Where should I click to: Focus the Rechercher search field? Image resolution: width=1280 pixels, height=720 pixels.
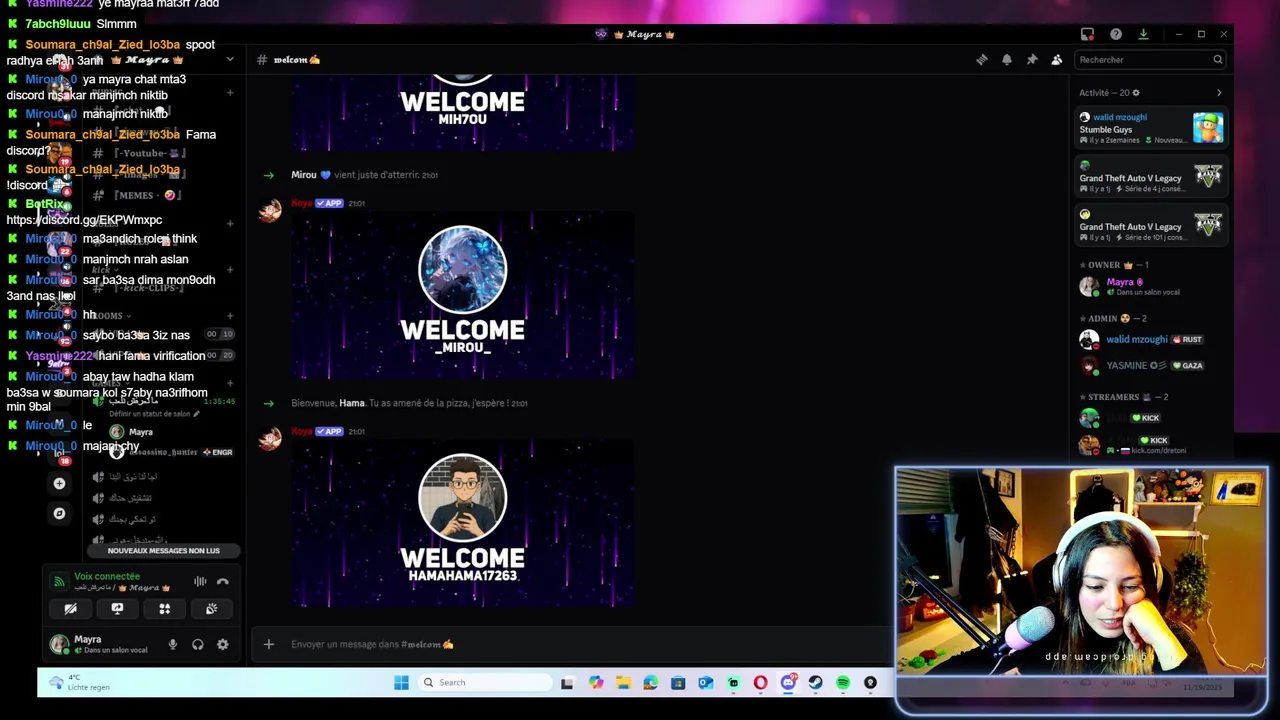[1150, 60]
